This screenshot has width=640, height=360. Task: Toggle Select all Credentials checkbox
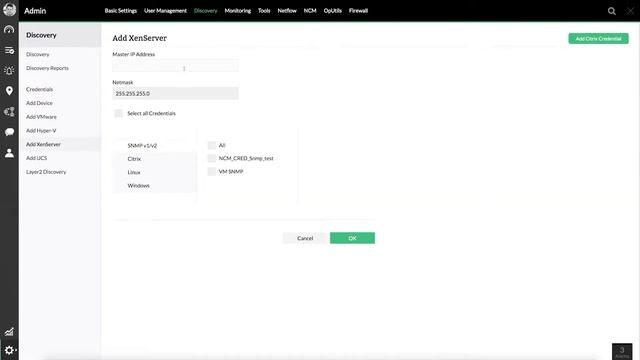point(118,113)
